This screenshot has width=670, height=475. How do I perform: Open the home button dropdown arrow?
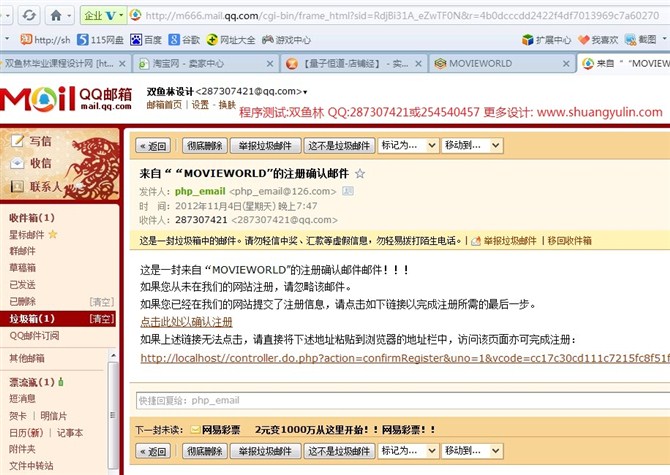69,16
